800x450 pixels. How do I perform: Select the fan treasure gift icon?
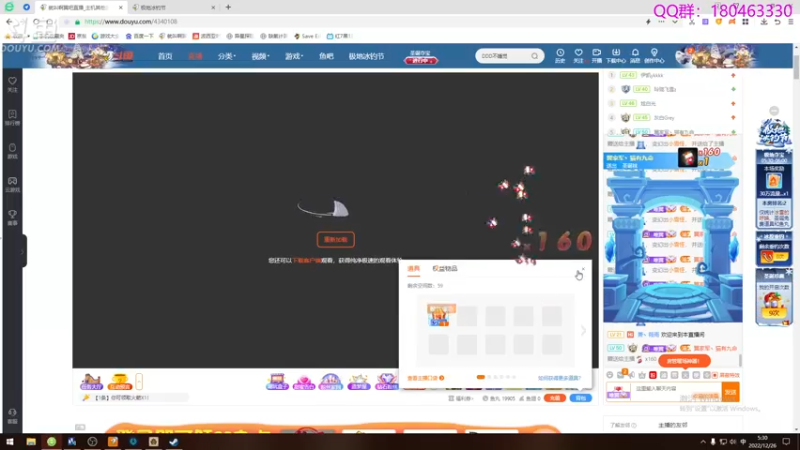(x=331, y=381)
